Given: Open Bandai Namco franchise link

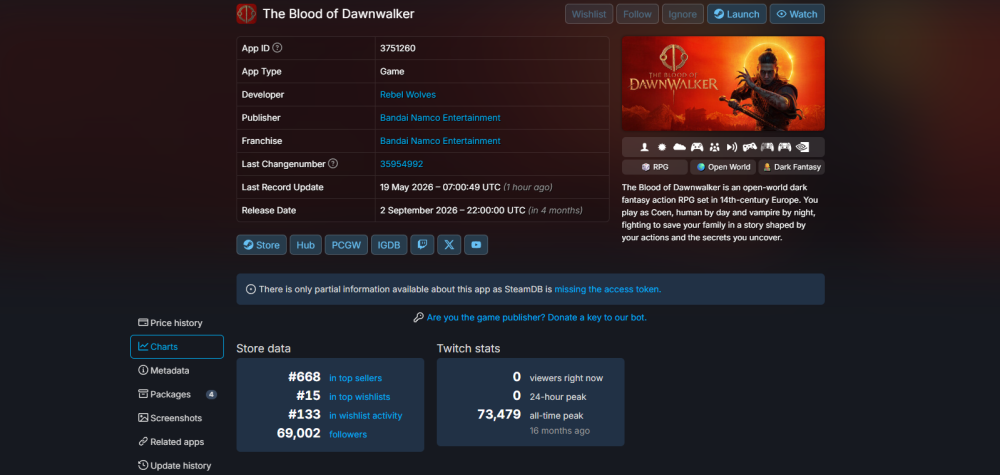Looking at the screenshot, I should coord(440,141).
